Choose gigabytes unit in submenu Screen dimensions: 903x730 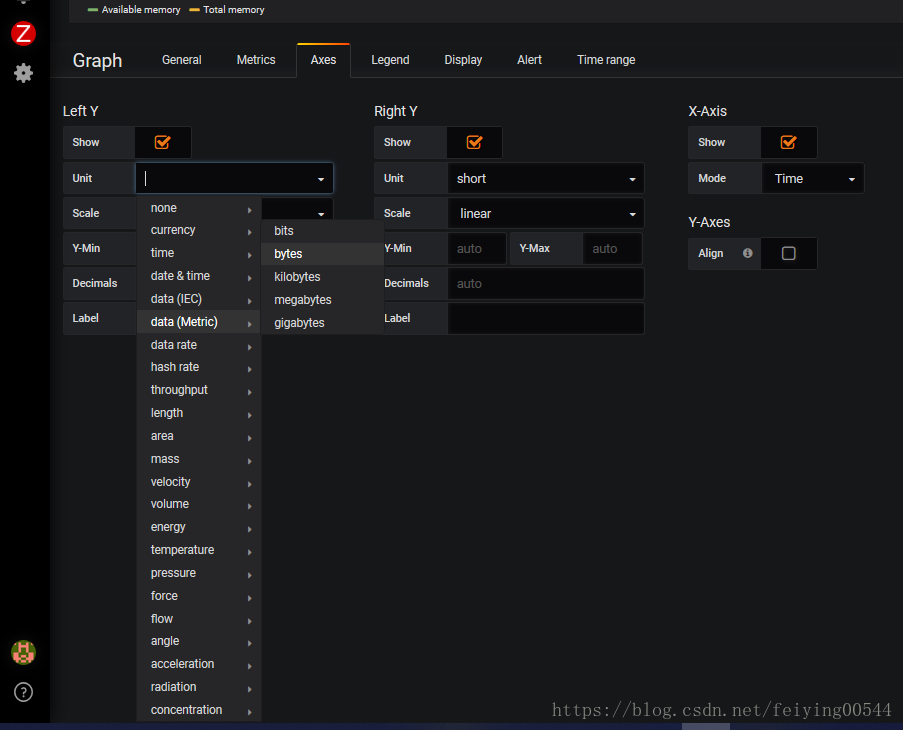click(322, 323)
